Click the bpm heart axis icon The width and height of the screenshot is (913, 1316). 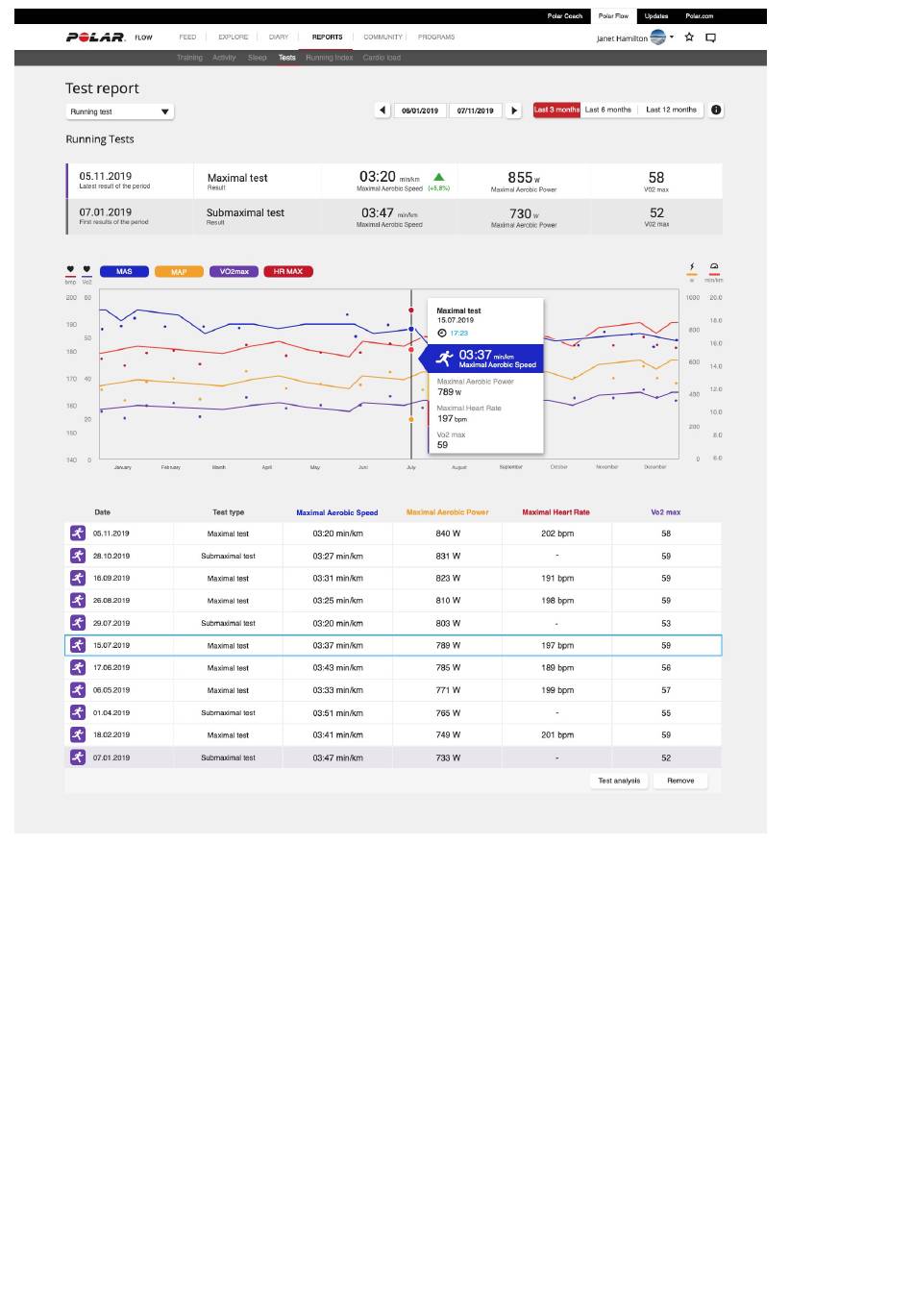(70, 270)
